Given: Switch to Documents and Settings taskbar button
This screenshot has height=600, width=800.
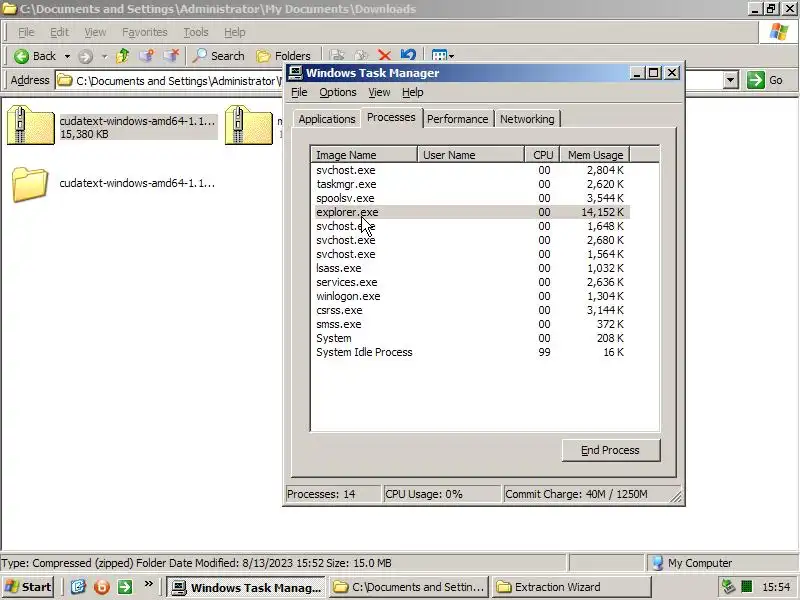Looking at the screenshot, I should (x=409, y=587).
